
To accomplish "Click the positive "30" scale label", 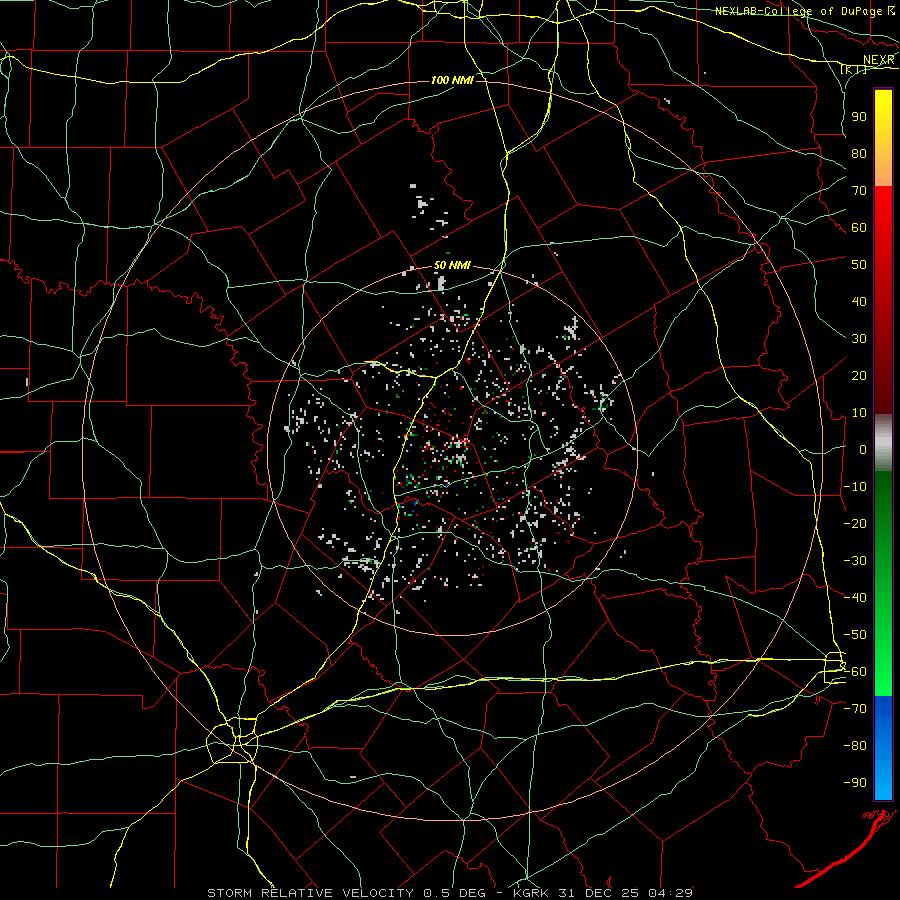I will pos(859,339).
